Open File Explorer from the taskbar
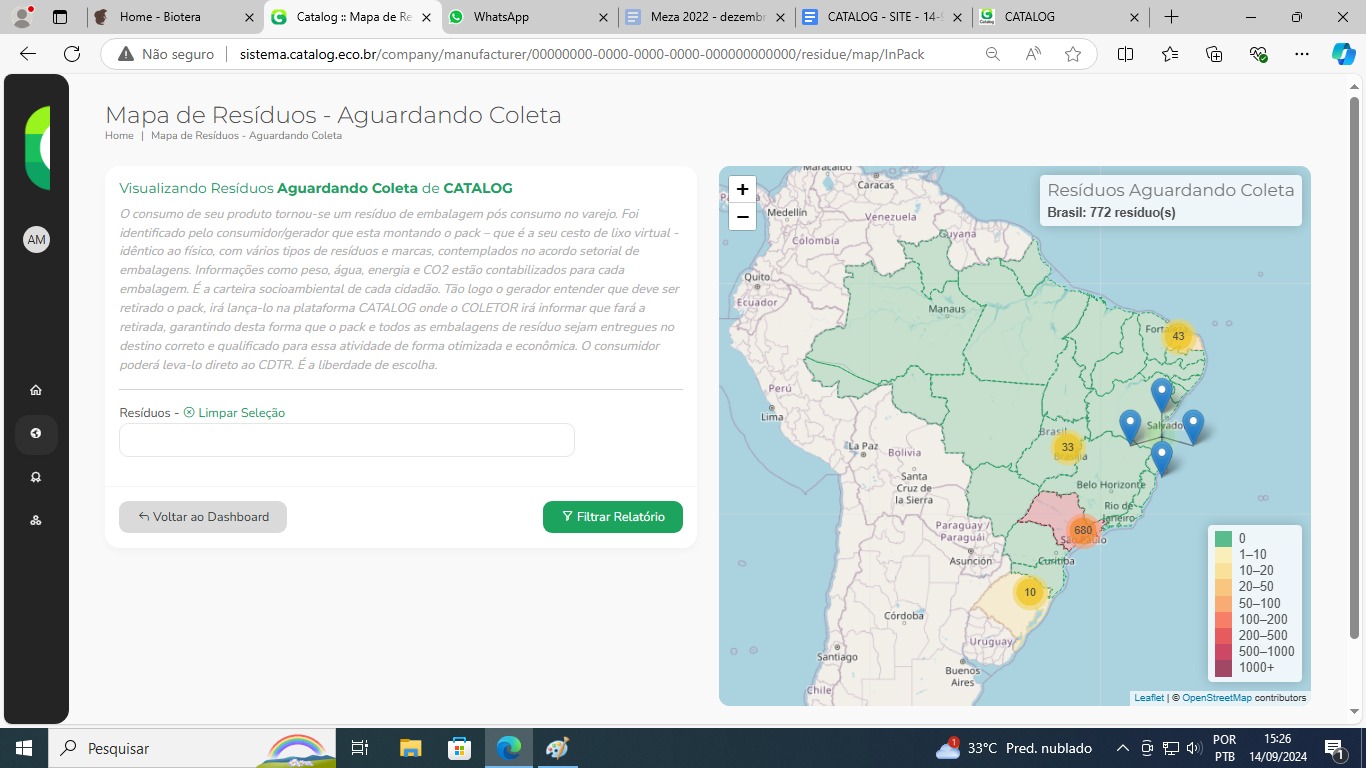This screenshot has width=1366, height=768. tap(410, 748)
